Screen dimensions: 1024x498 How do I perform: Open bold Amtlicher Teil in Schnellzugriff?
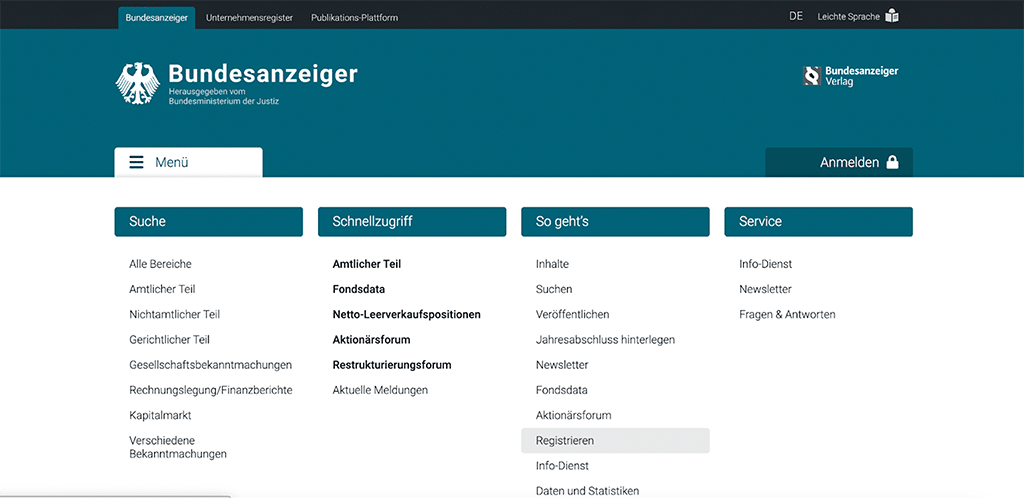coord(367,264)
